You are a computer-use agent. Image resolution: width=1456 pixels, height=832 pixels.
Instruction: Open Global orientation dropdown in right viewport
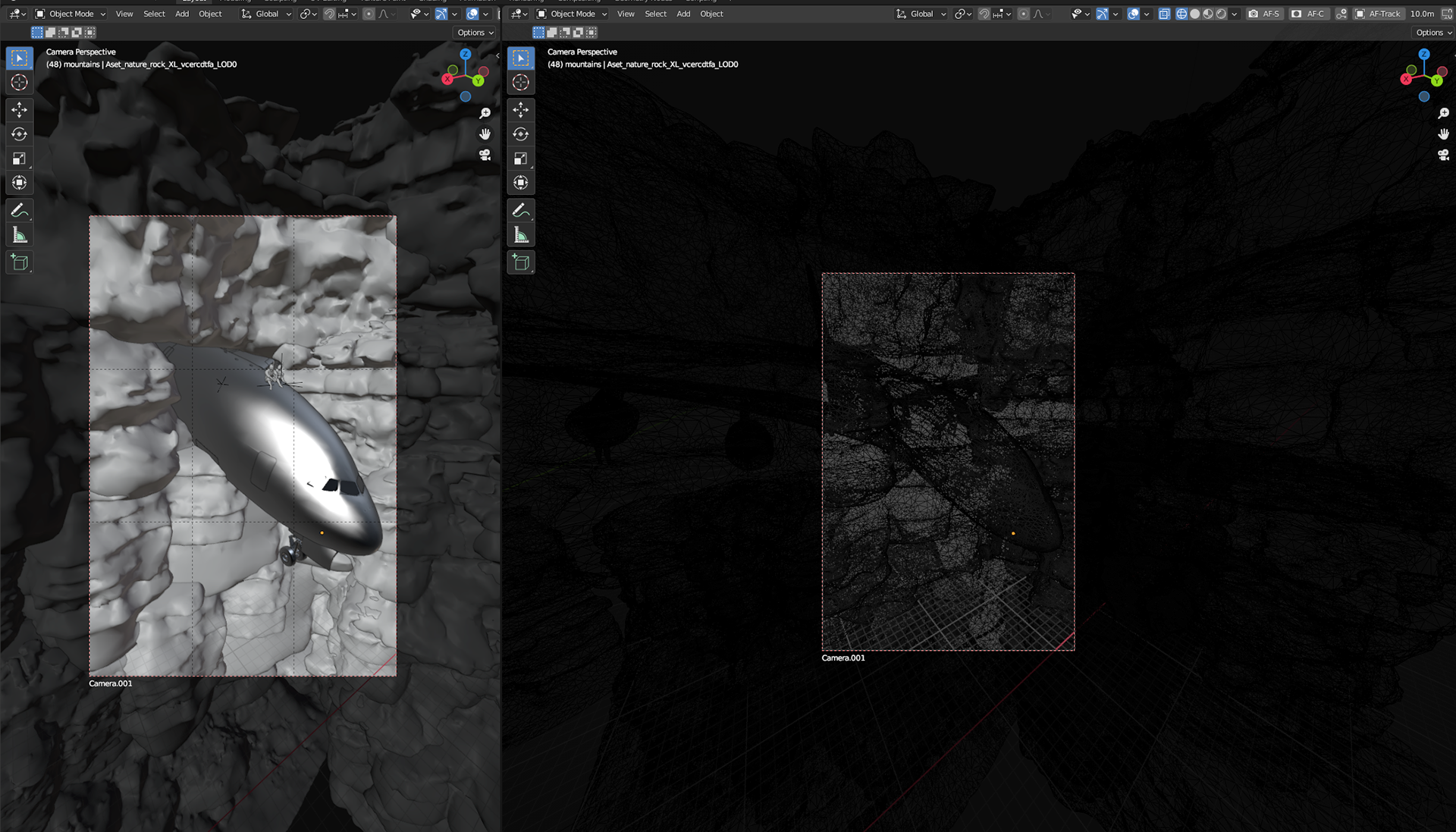click(921, 14)
